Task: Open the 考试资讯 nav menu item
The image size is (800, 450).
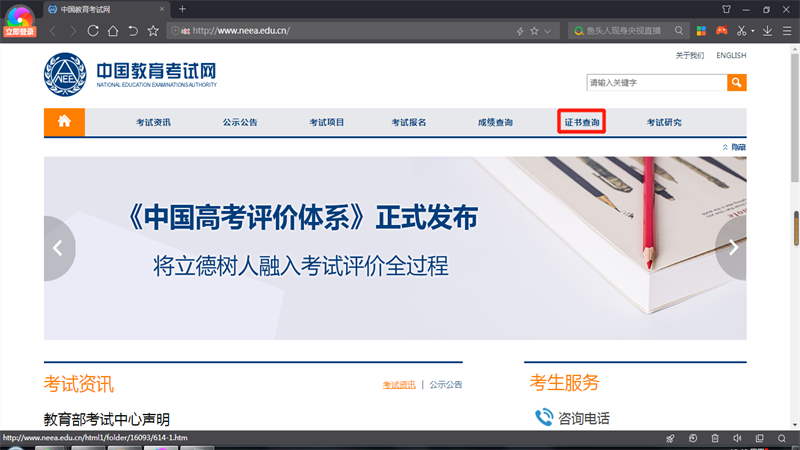Action: point(153,122)
